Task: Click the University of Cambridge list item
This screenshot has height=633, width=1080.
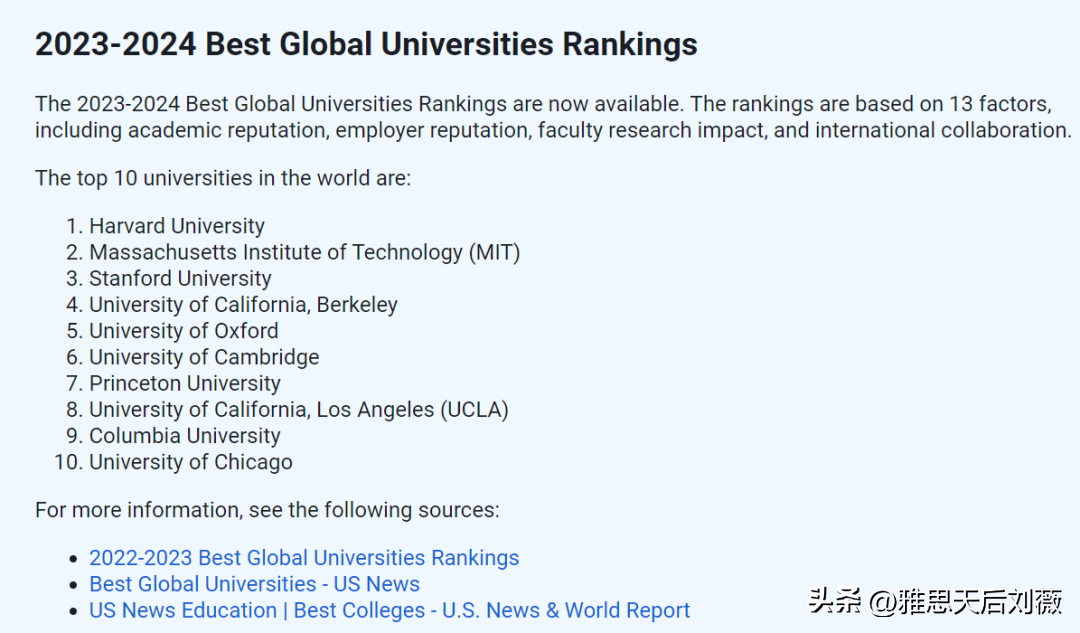Action: click(204, 357)
